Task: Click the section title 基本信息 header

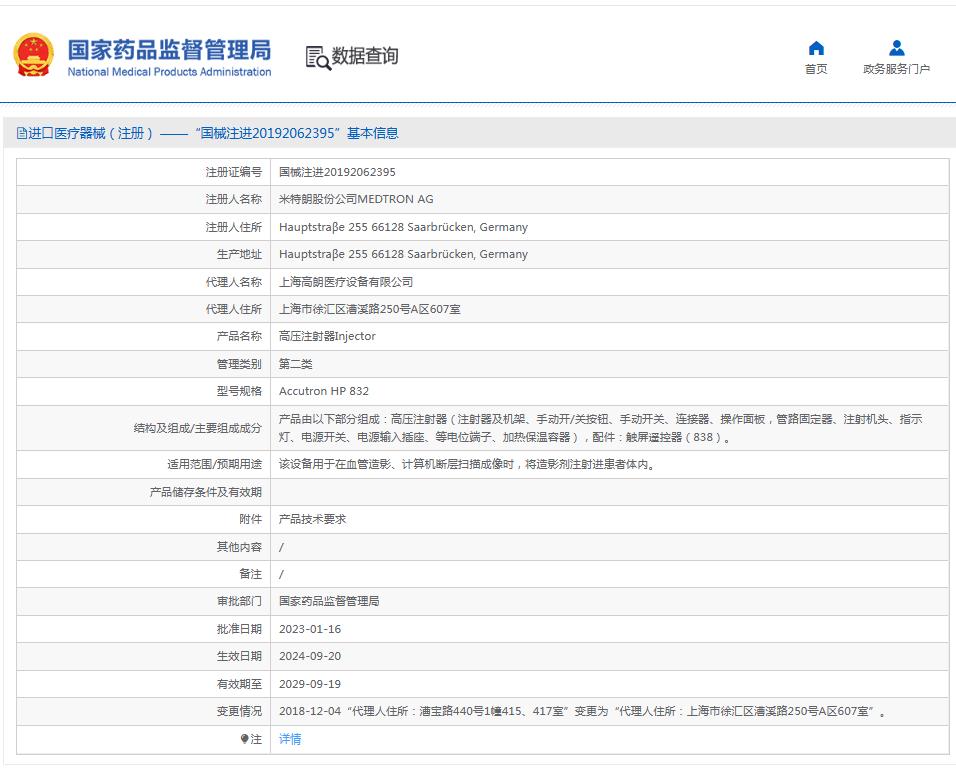Action: click(372, 134)
